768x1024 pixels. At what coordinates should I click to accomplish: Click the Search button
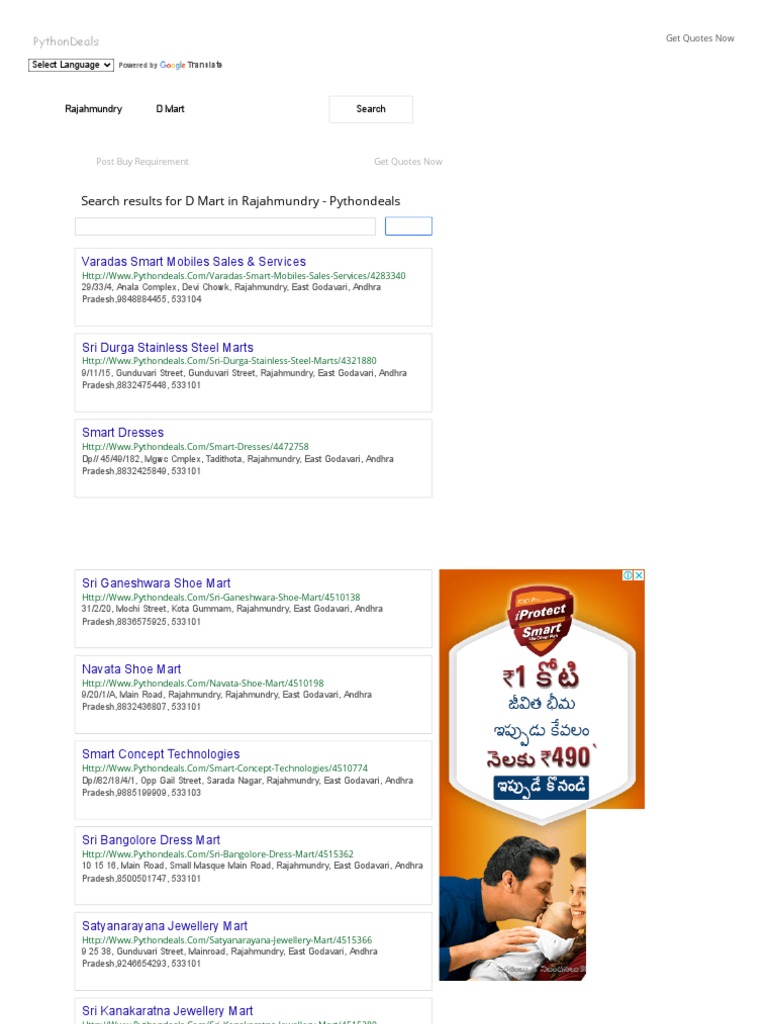pyautogui.click(x=371, y=109)
